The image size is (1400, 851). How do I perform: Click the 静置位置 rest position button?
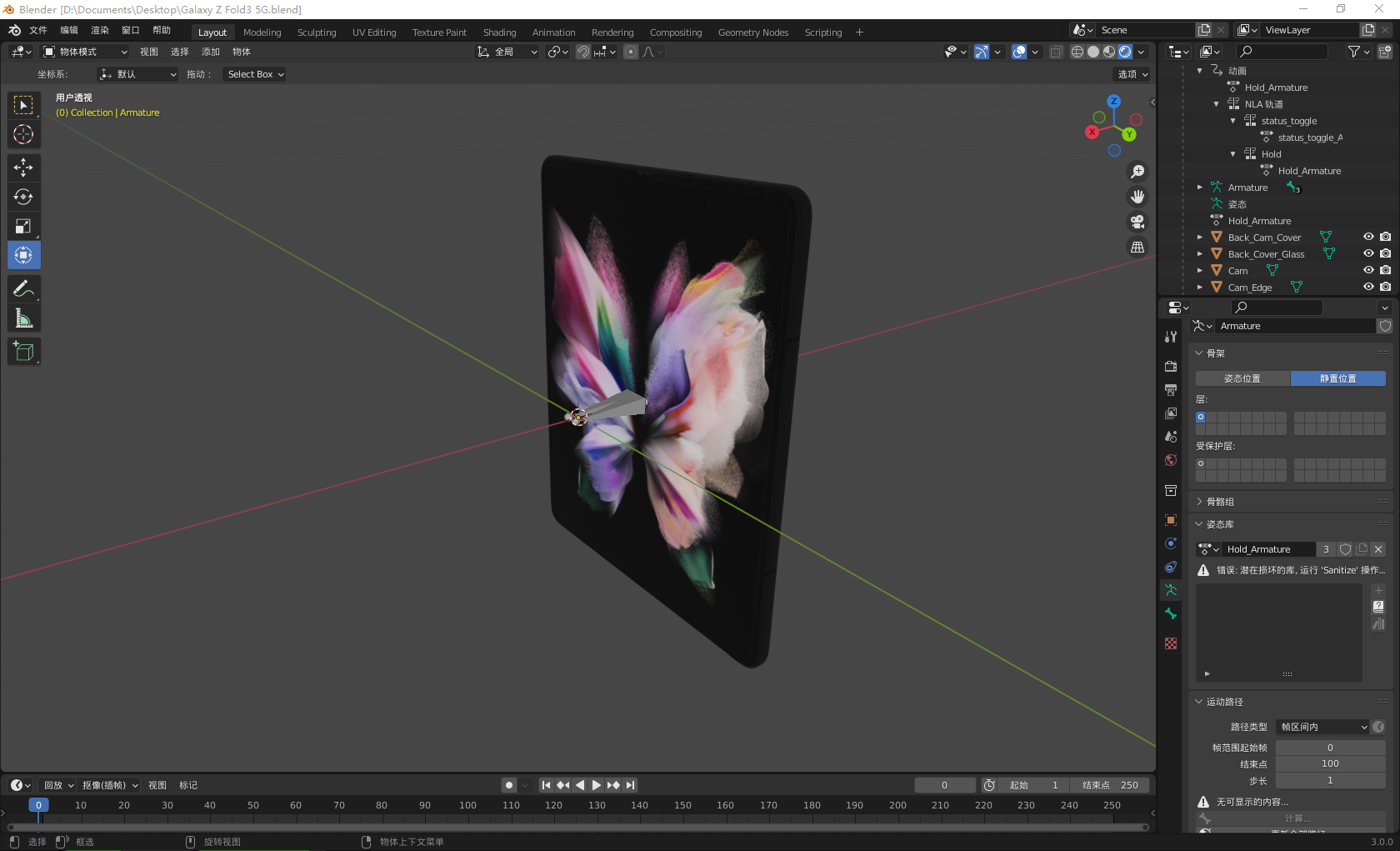pos(1338,378)
